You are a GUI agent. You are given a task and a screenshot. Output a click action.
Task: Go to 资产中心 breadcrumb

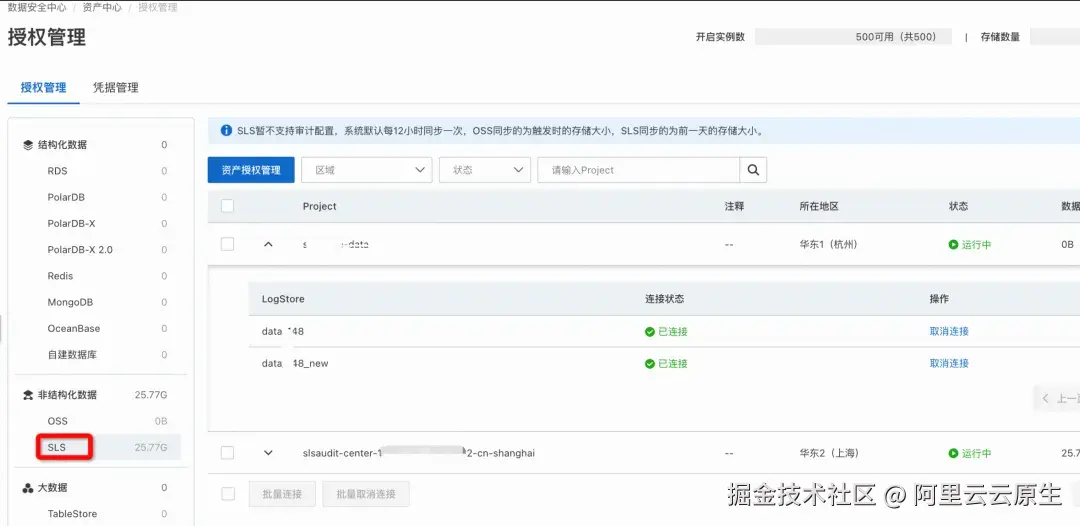pos(102,8)
